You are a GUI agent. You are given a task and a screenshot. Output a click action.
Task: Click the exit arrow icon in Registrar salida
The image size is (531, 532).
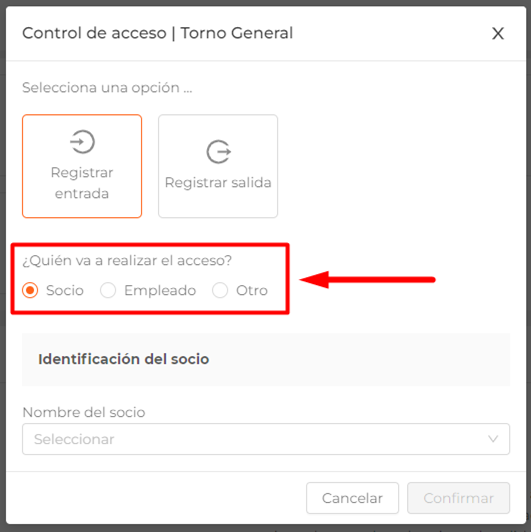pyautogui.click(x=219, y=152)
